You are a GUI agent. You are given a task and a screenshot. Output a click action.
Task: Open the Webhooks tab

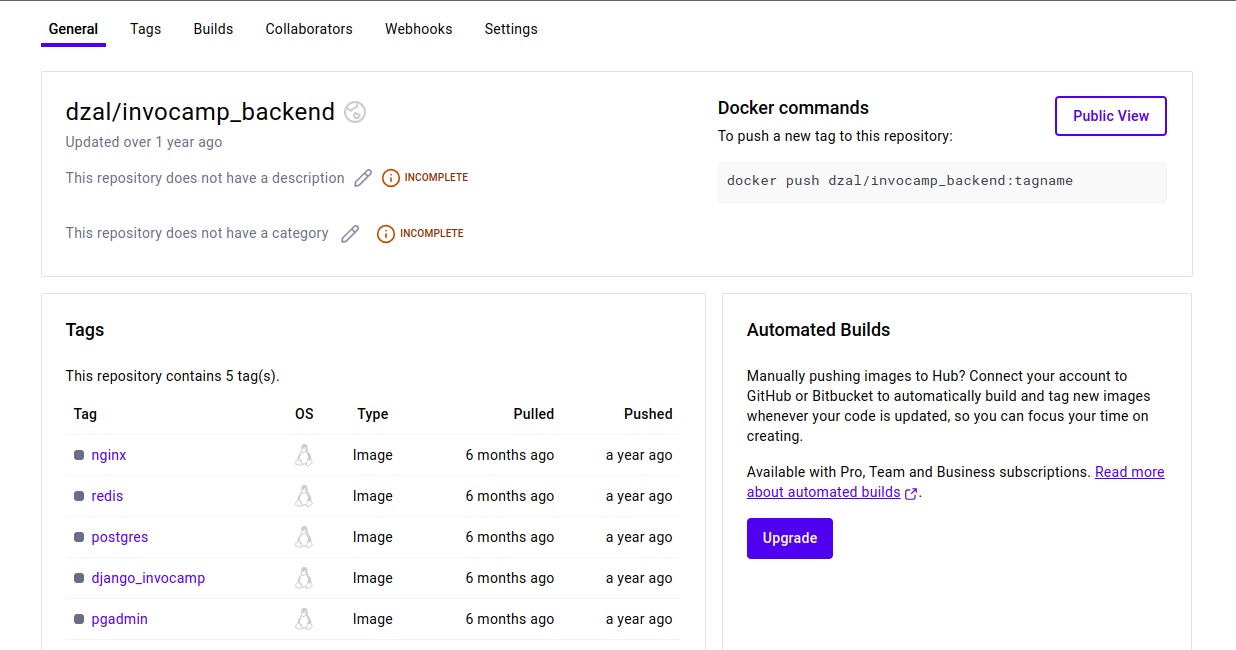418,29
